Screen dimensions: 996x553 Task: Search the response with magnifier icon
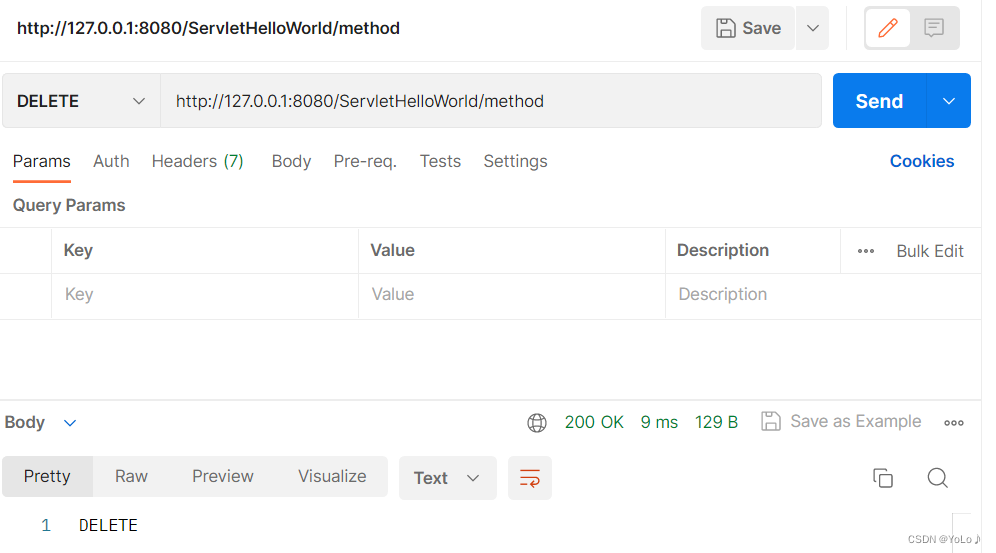point(937,477)
